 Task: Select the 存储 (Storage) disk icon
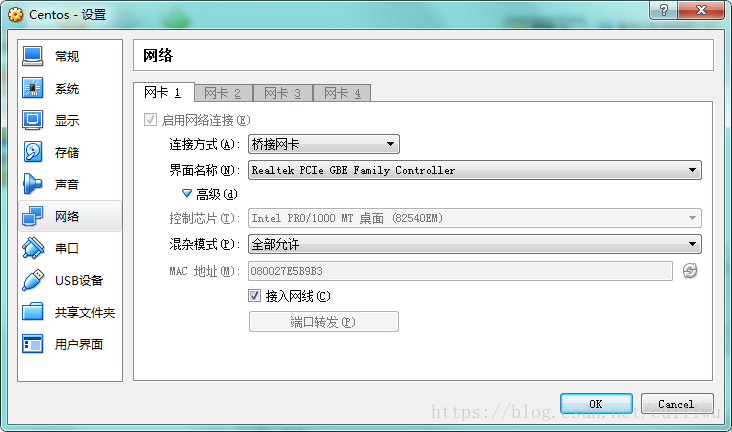(32, 152)
